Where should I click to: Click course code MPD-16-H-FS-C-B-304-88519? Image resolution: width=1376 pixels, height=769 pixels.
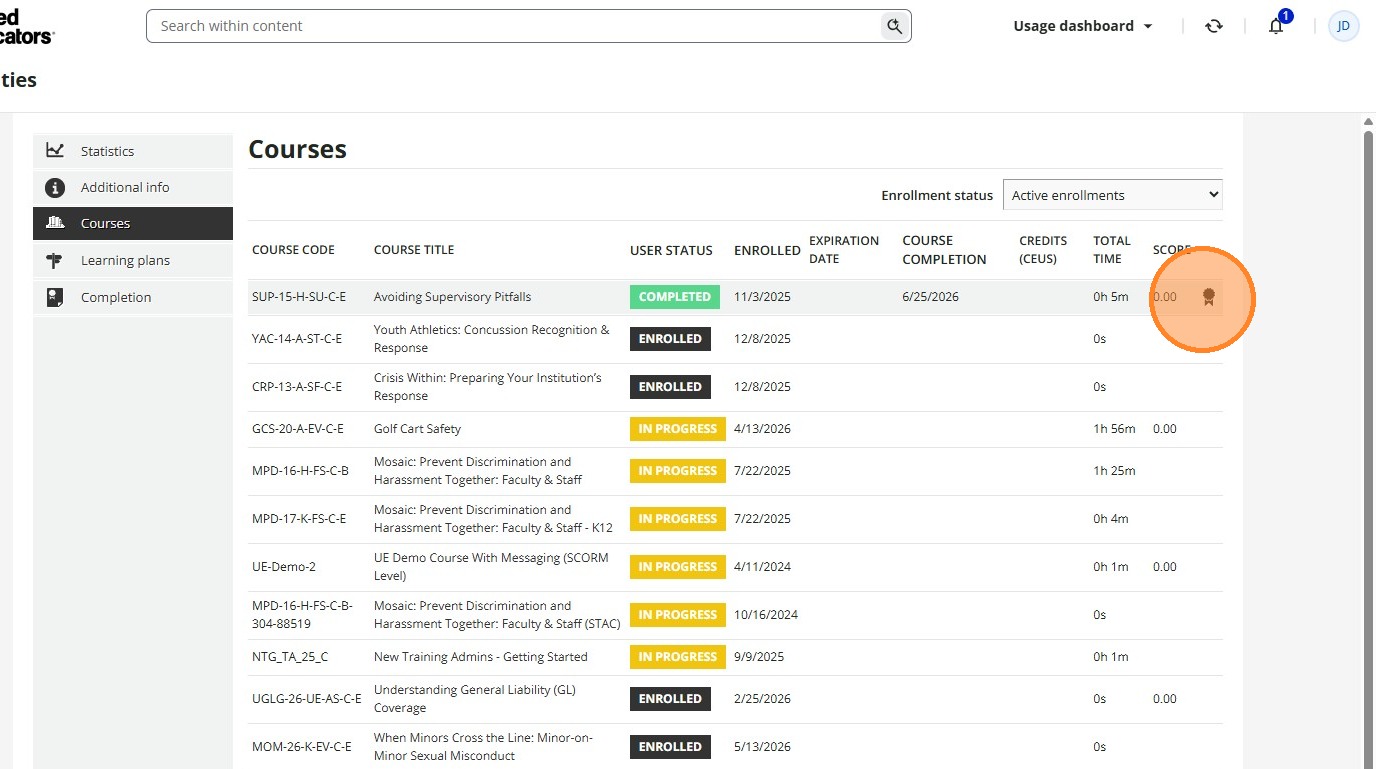pyautogui.click(x=302, y=615)
